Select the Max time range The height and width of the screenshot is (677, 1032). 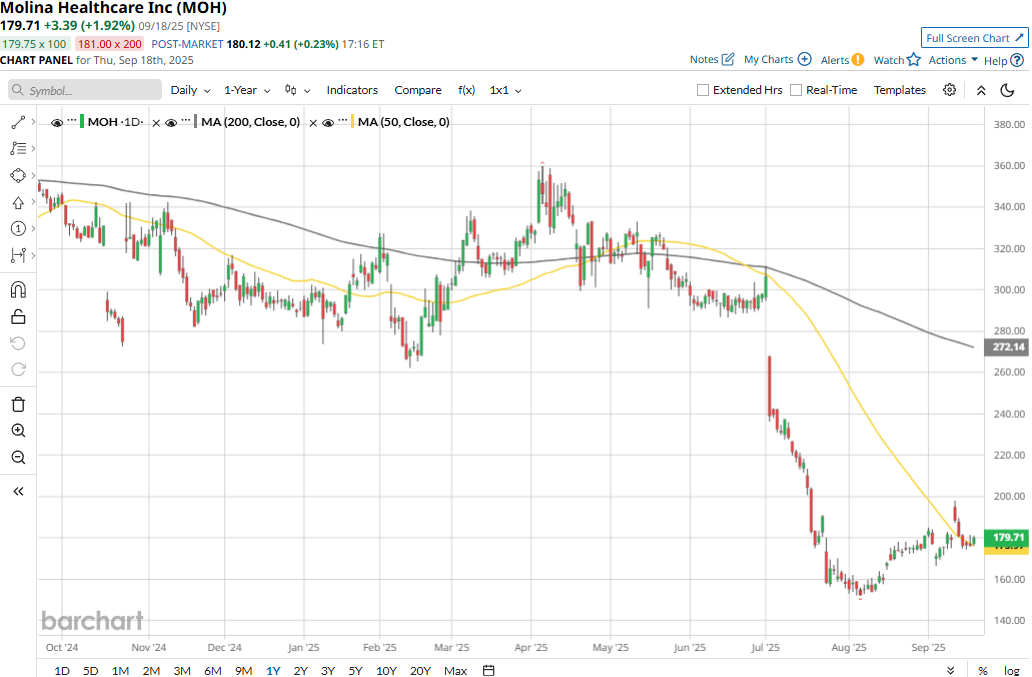click(455, 670)
